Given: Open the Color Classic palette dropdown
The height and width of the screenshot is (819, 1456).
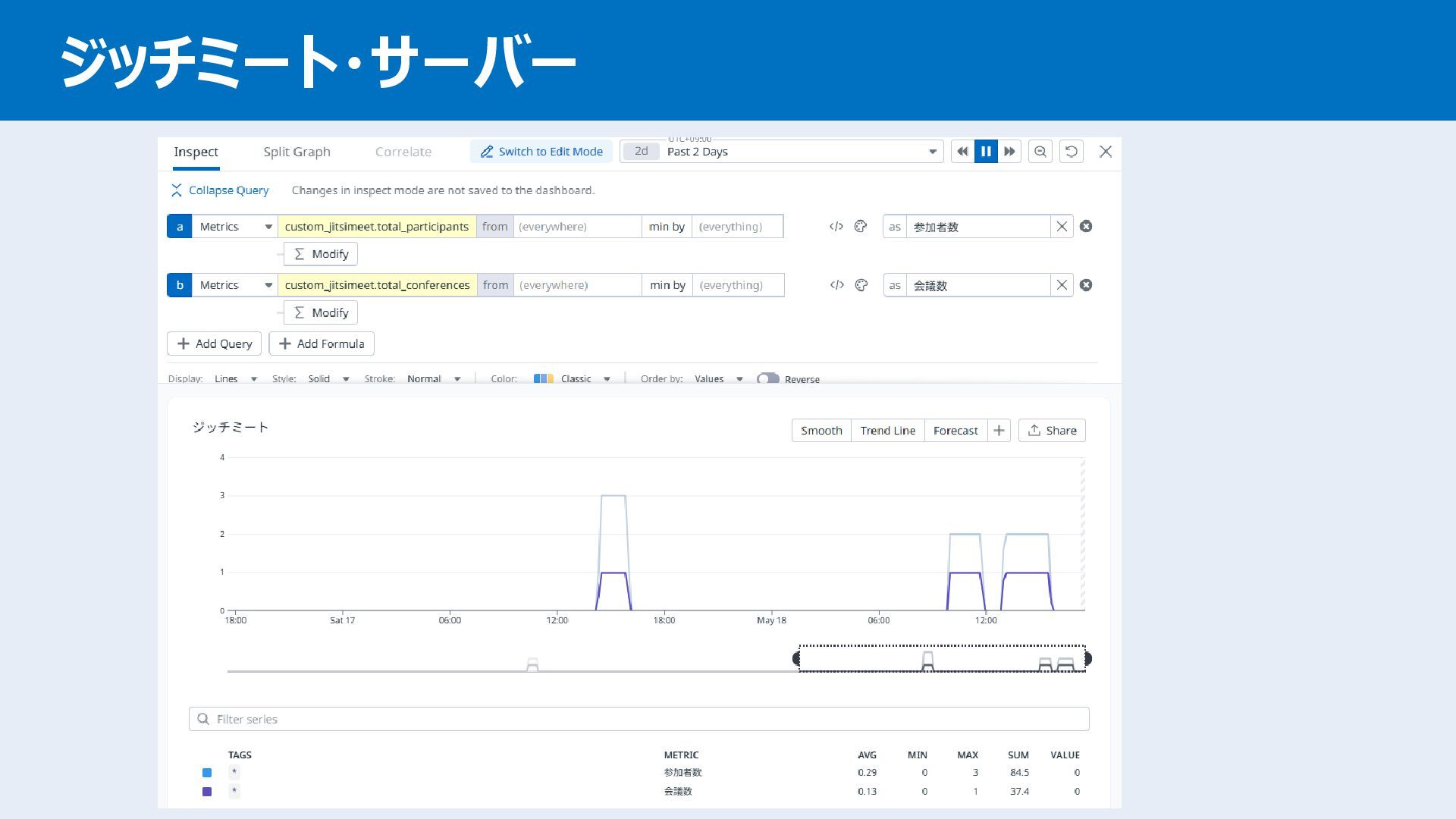Looking at the screenshot, I should [573, 379].
